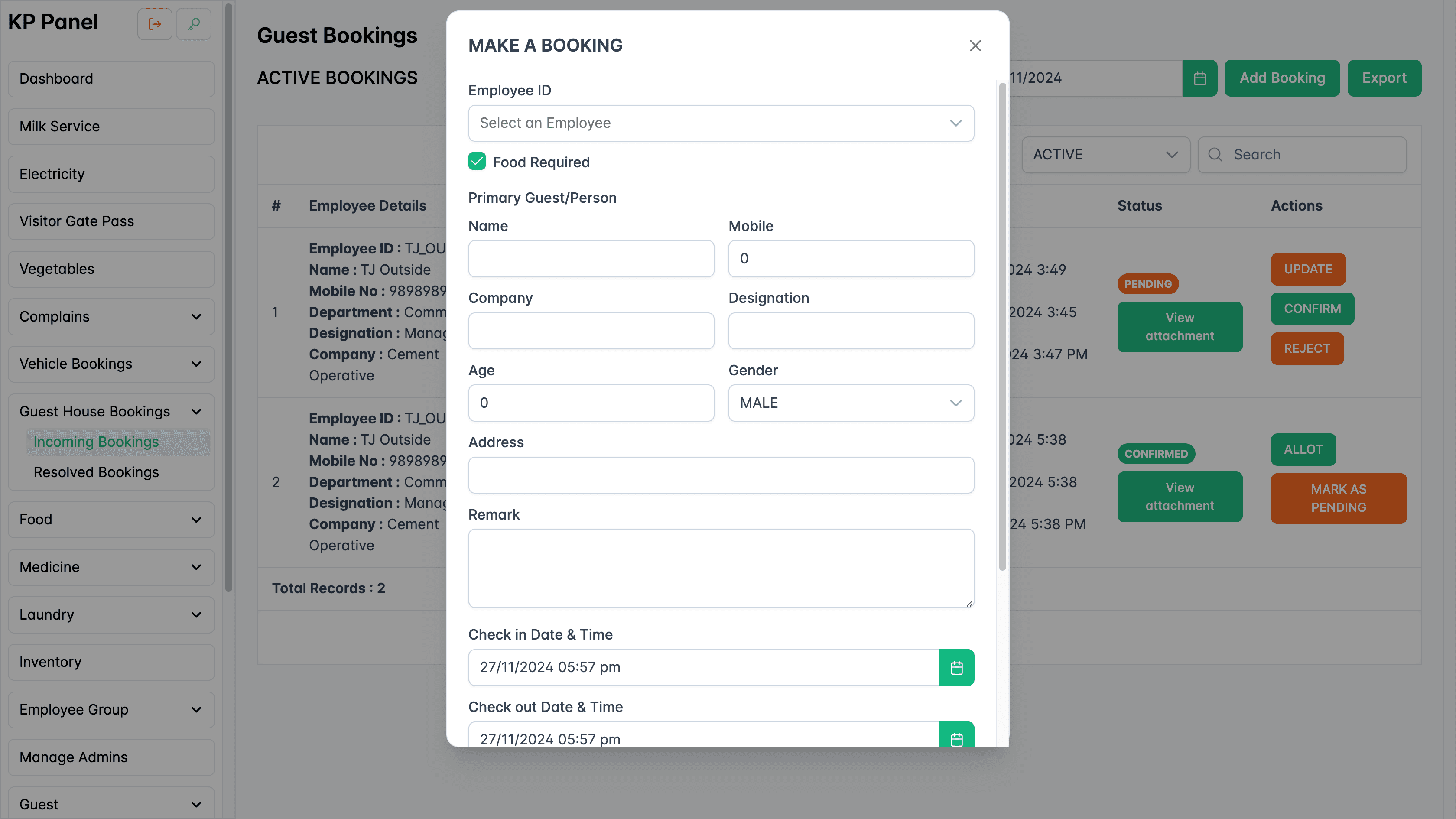
Task: Open the Select an Employee dropdown
Action: (721, 123)
